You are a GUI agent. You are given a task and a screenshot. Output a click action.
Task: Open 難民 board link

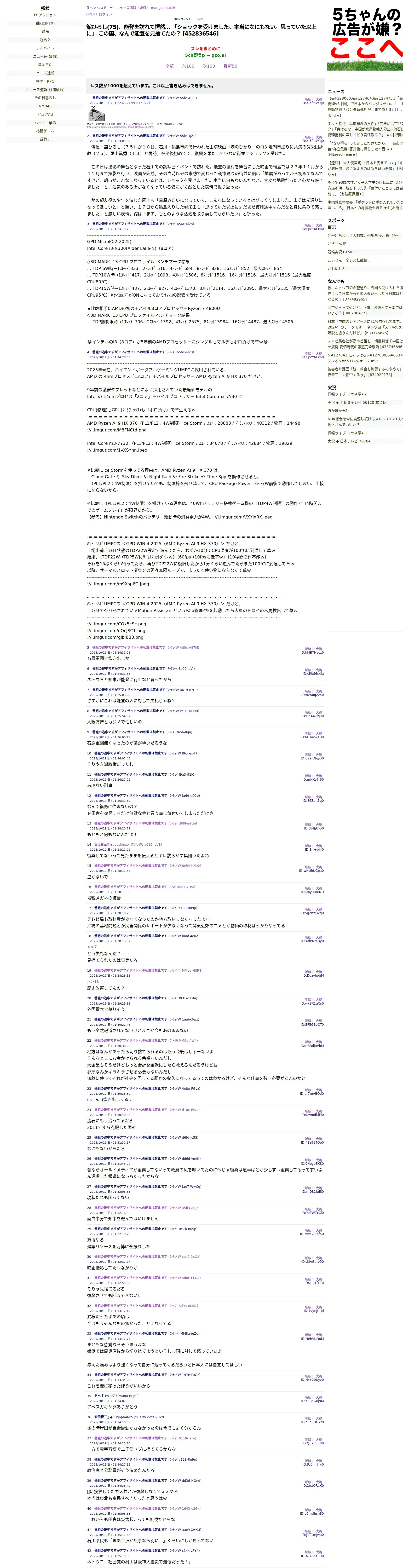click(45, 32)
